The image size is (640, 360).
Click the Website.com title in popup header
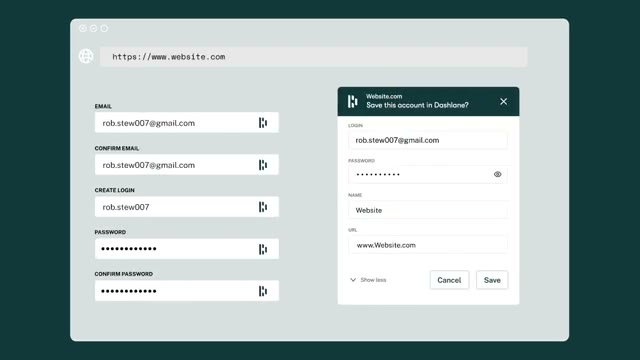pos(384,96)
